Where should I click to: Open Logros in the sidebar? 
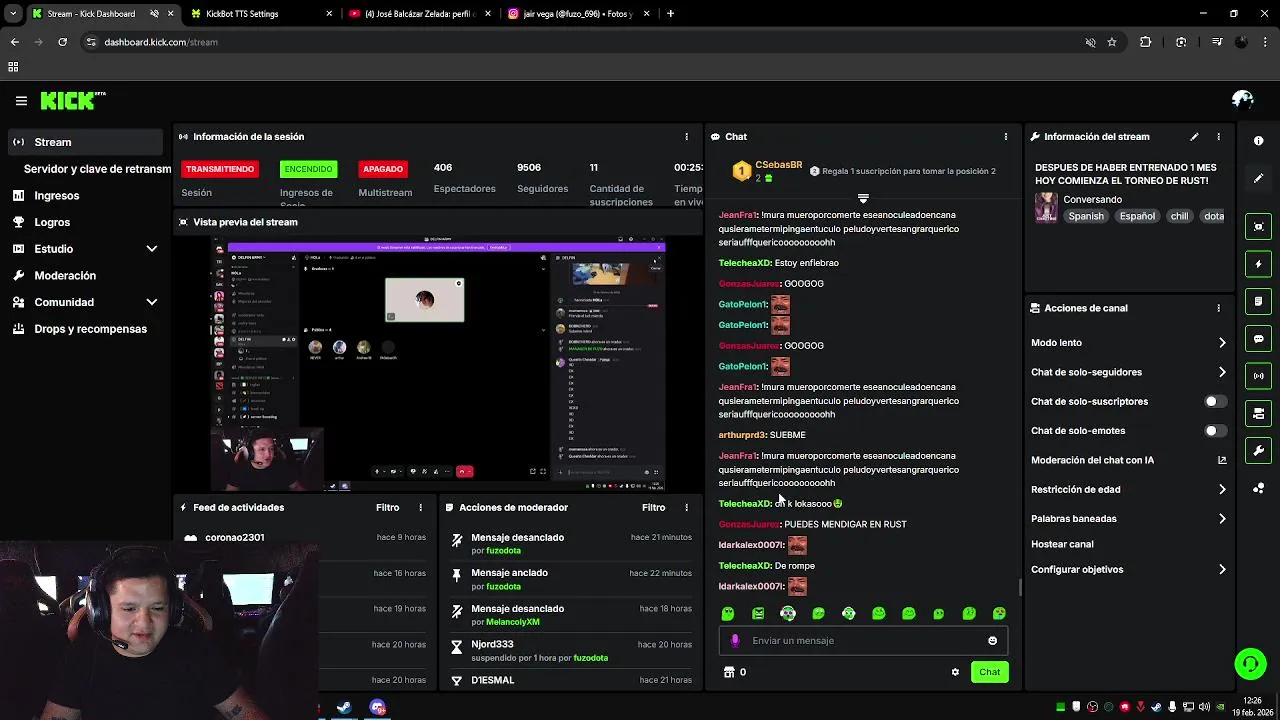[85, 222]
